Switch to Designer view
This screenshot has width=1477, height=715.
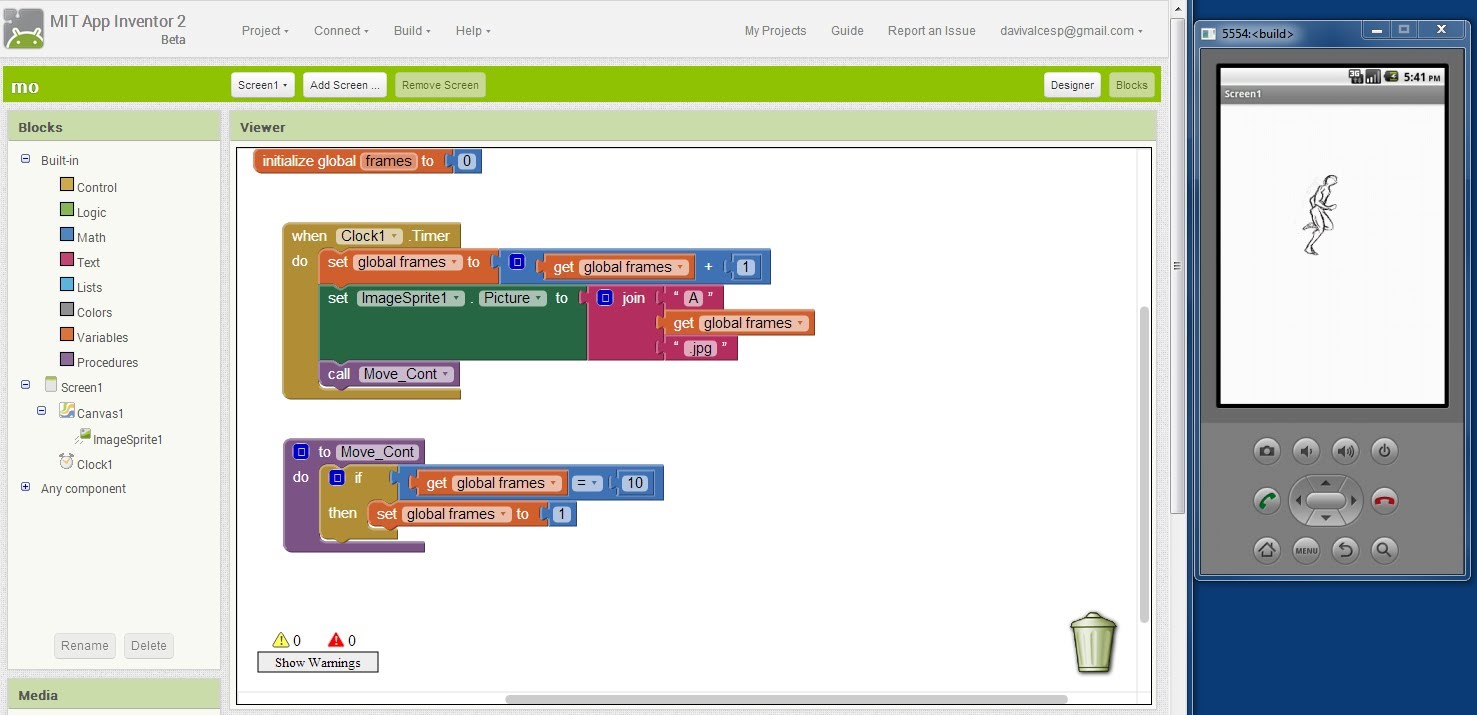pyautogui.click(x=1072, y=85)
